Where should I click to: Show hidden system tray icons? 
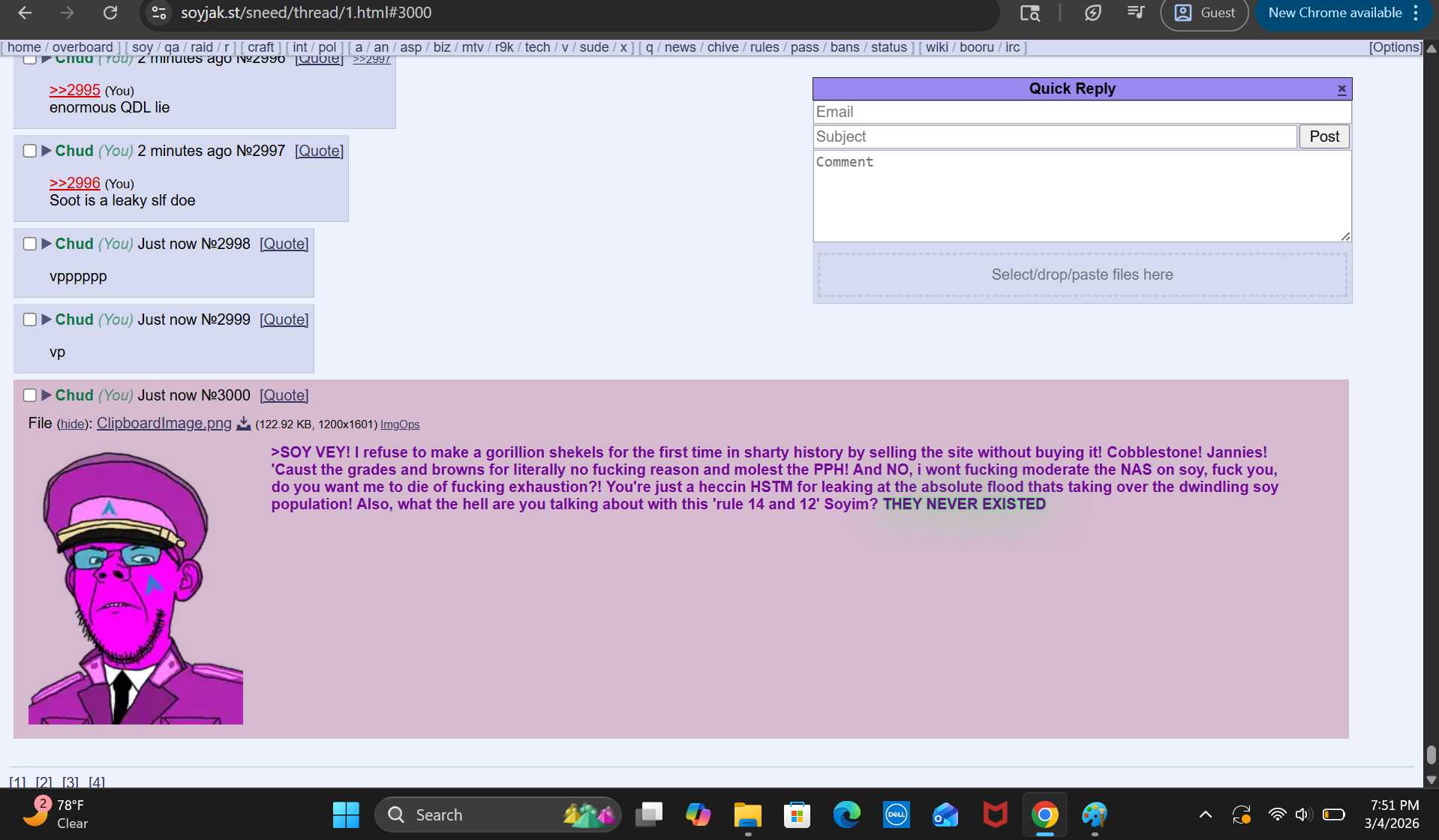pos(1206,814)
